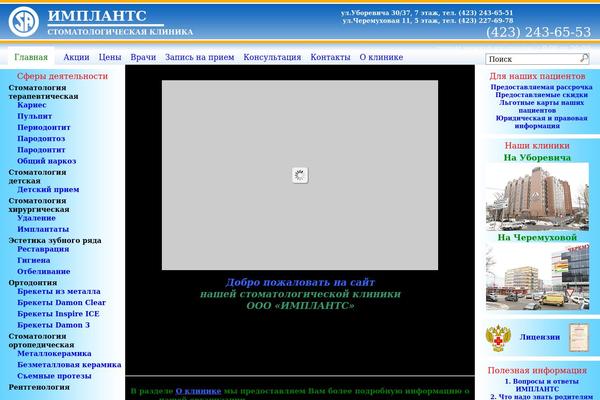Open the Общий наркоз link
Image resolution: width=600 pixels, height=400 pixels.
(x=47, y=161)
